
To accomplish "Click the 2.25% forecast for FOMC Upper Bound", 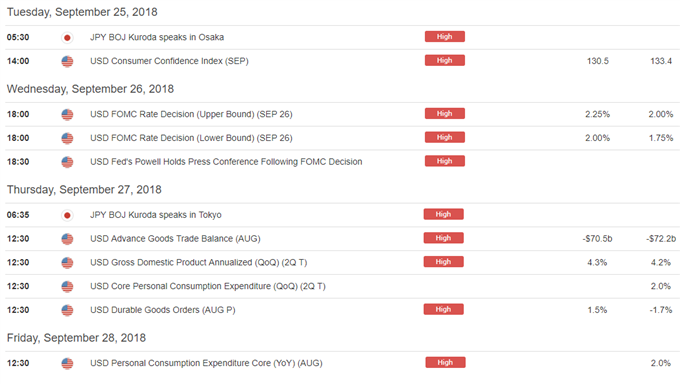I will click(597, 114).
